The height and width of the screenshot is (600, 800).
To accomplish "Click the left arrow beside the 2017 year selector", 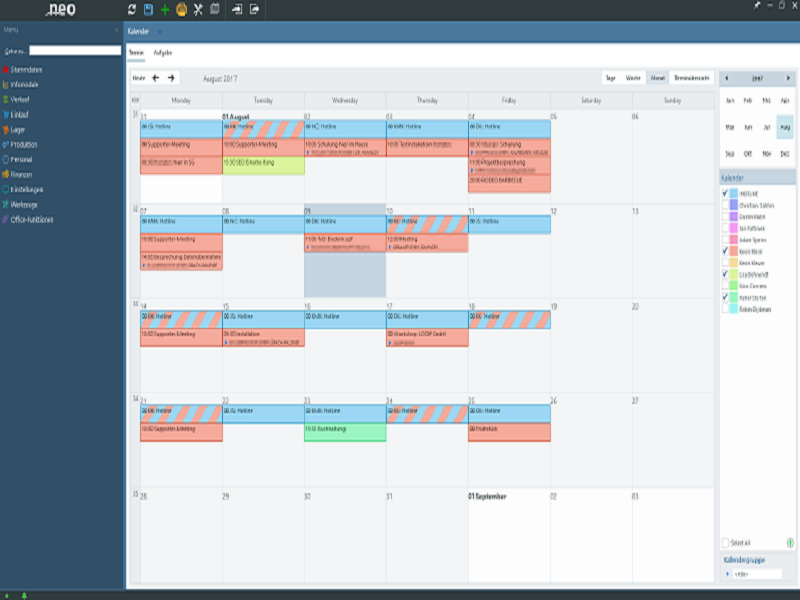I will 728,77.
